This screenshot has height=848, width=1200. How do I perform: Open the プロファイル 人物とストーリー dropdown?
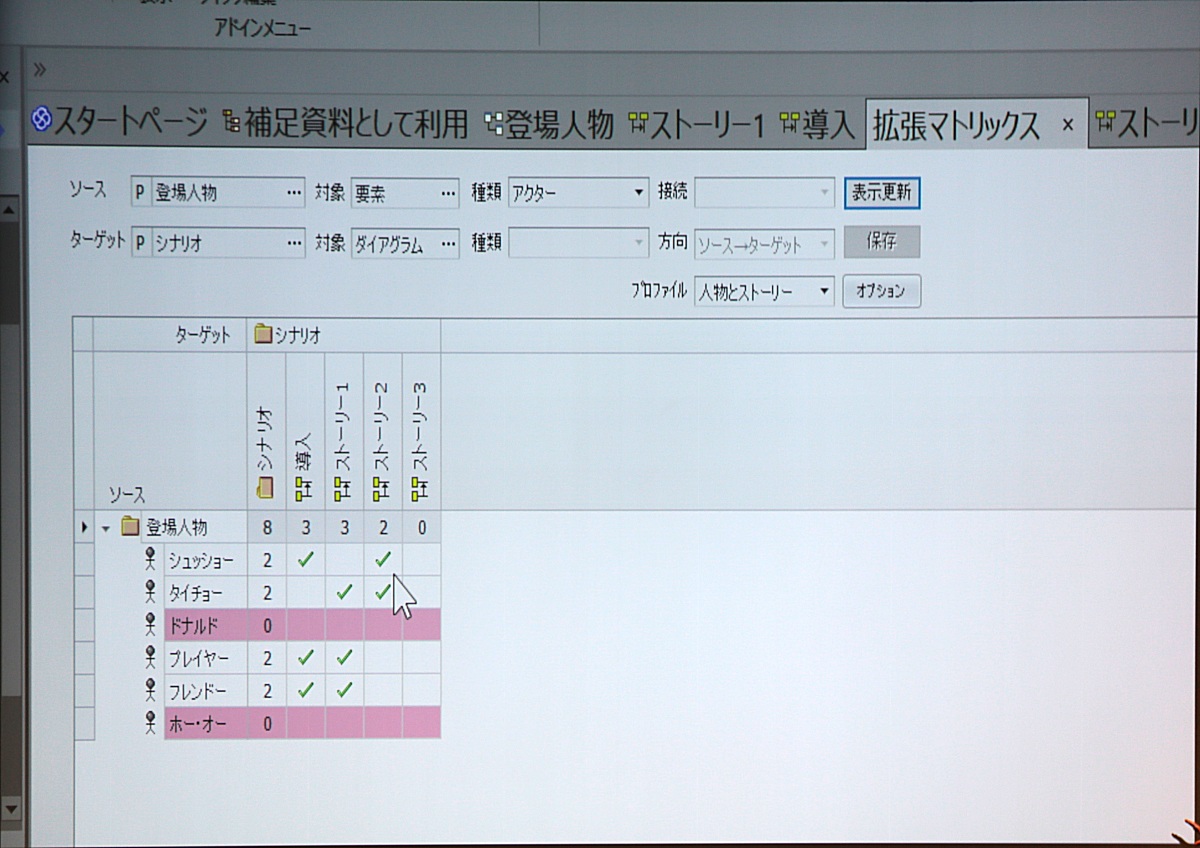[x=824, y=292]
